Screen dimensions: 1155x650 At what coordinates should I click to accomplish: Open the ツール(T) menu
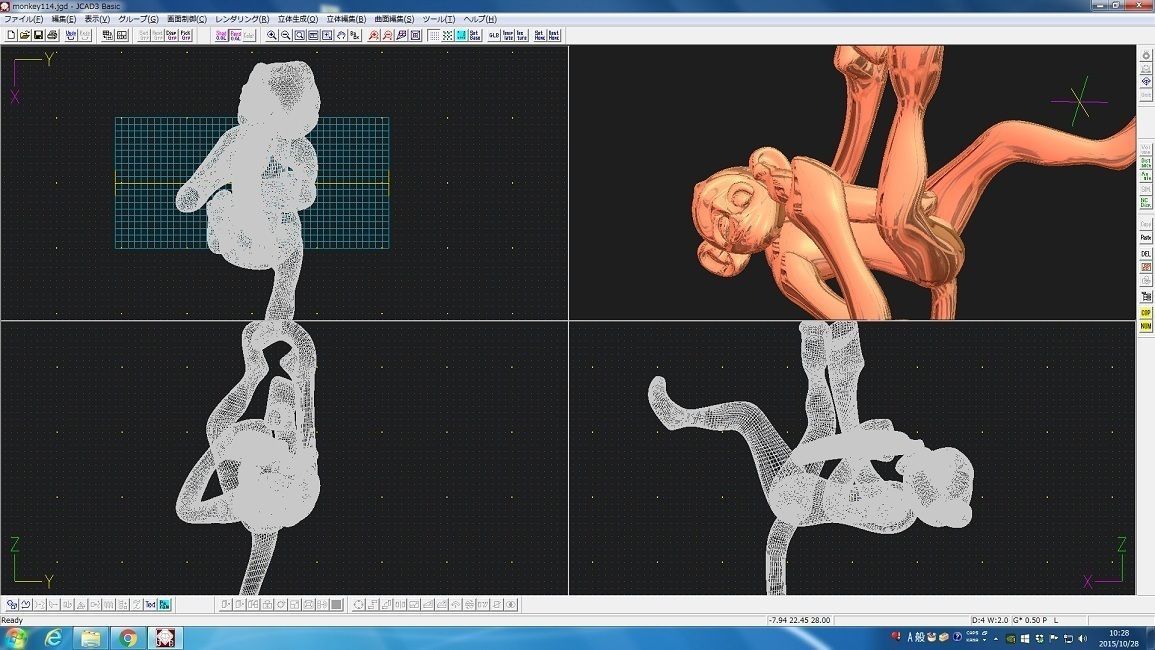point(438,19)
